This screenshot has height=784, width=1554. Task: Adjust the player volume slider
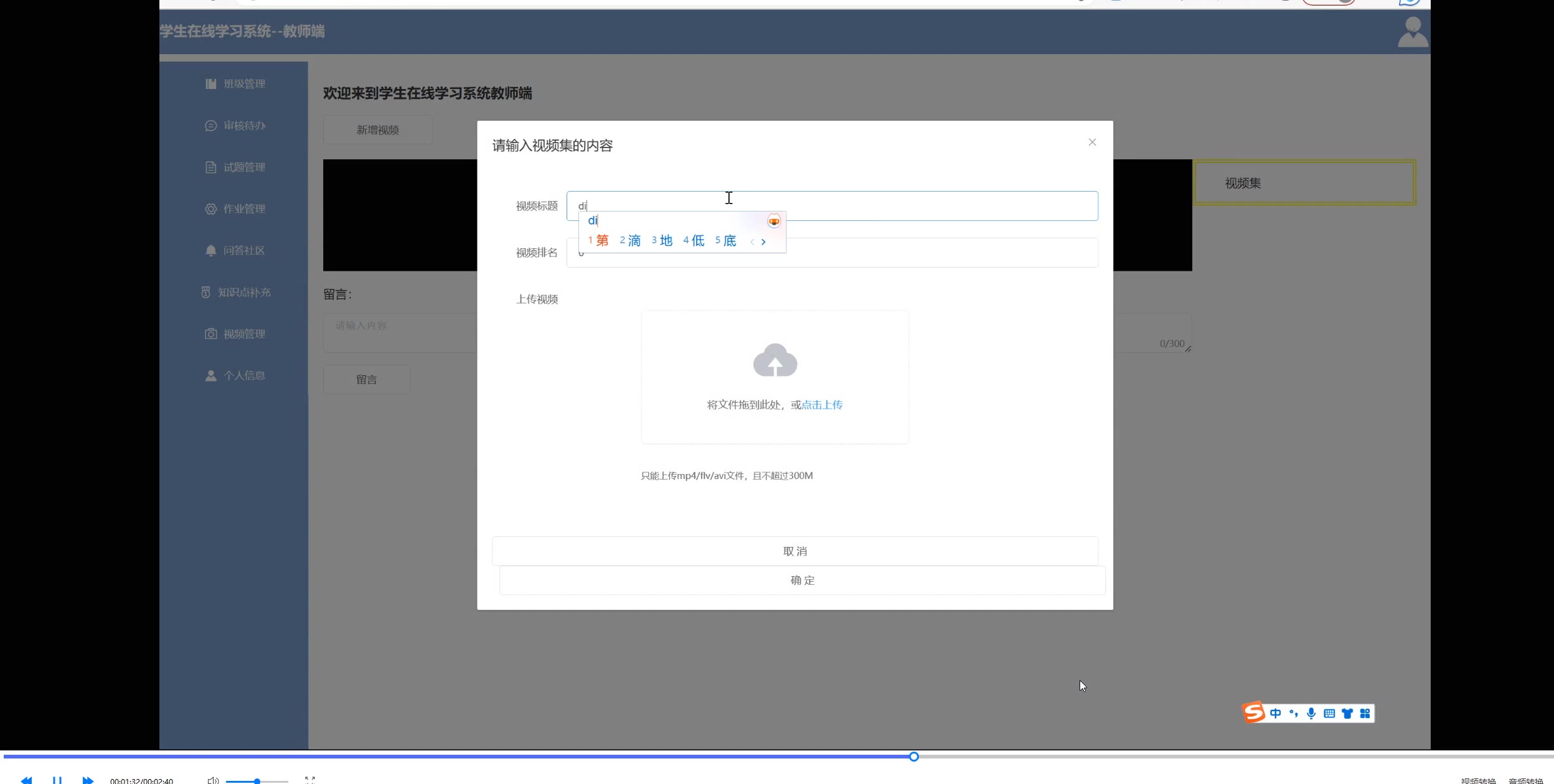[x=257, y=781]
